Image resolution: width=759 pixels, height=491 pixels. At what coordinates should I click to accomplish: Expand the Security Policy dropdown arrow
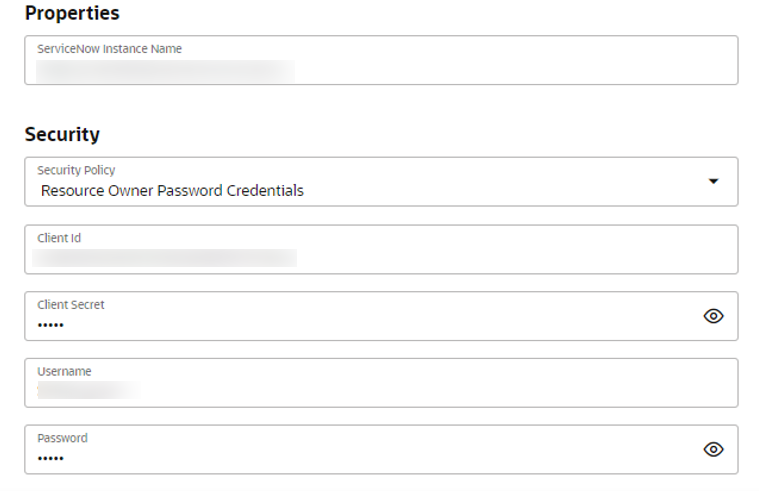713,181
